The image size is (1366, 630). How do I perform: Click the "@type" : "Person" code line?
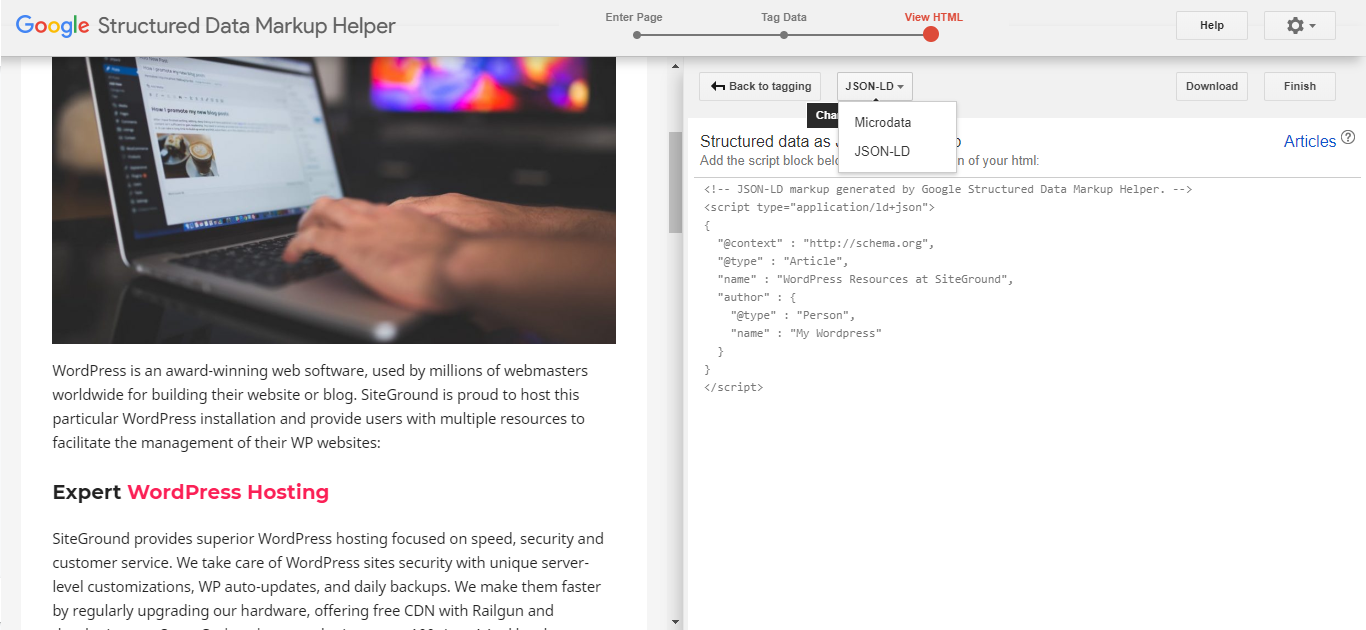coord(792,315)
